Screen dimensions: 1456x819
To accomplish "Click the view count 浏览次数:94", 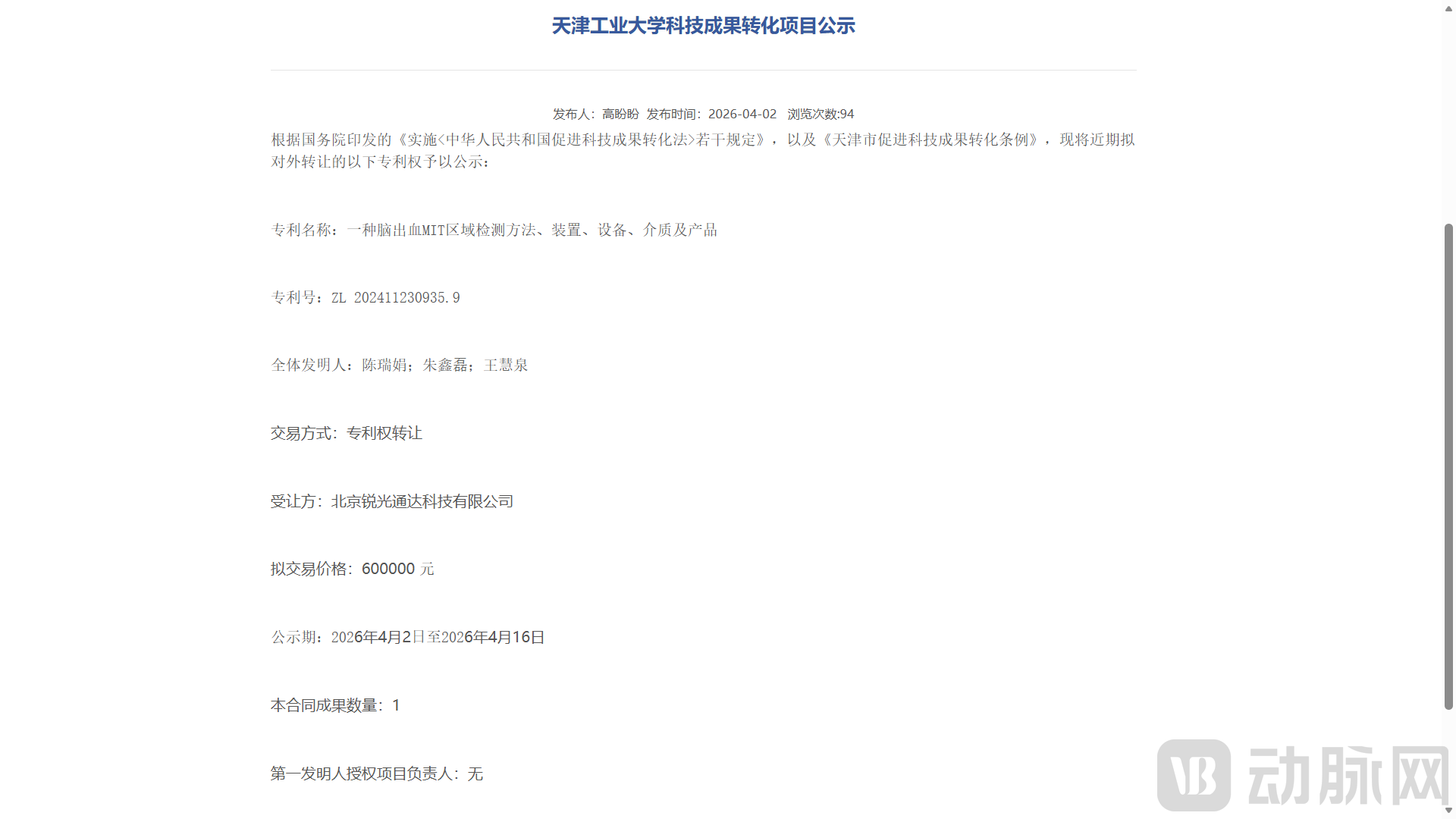I will (819, 114).
